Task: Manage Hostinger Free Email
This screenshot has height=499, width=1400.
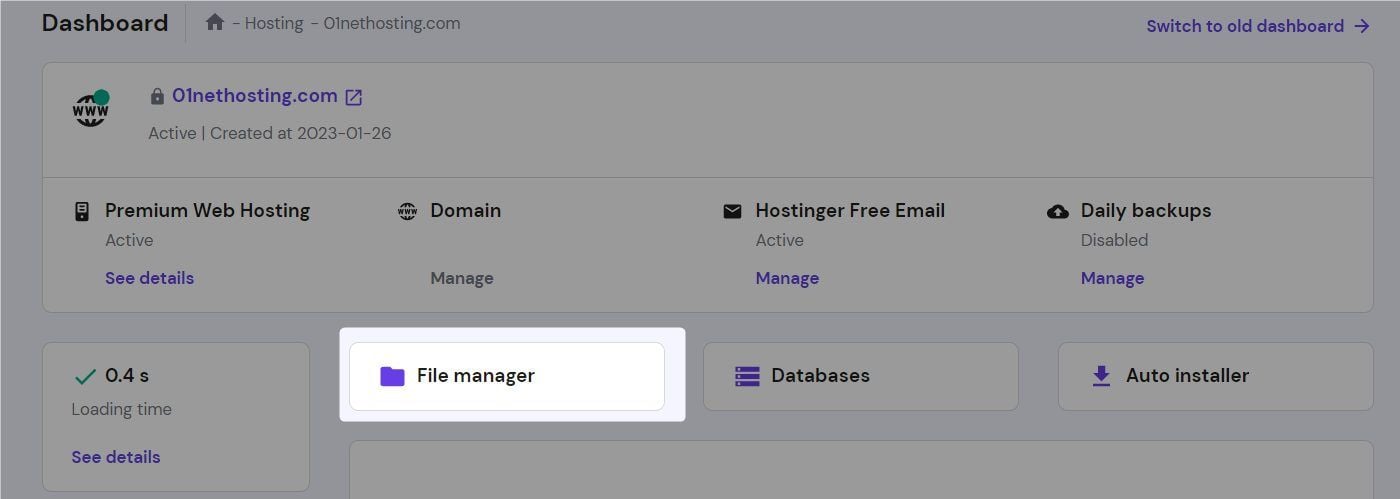Action: coord(787,278)
